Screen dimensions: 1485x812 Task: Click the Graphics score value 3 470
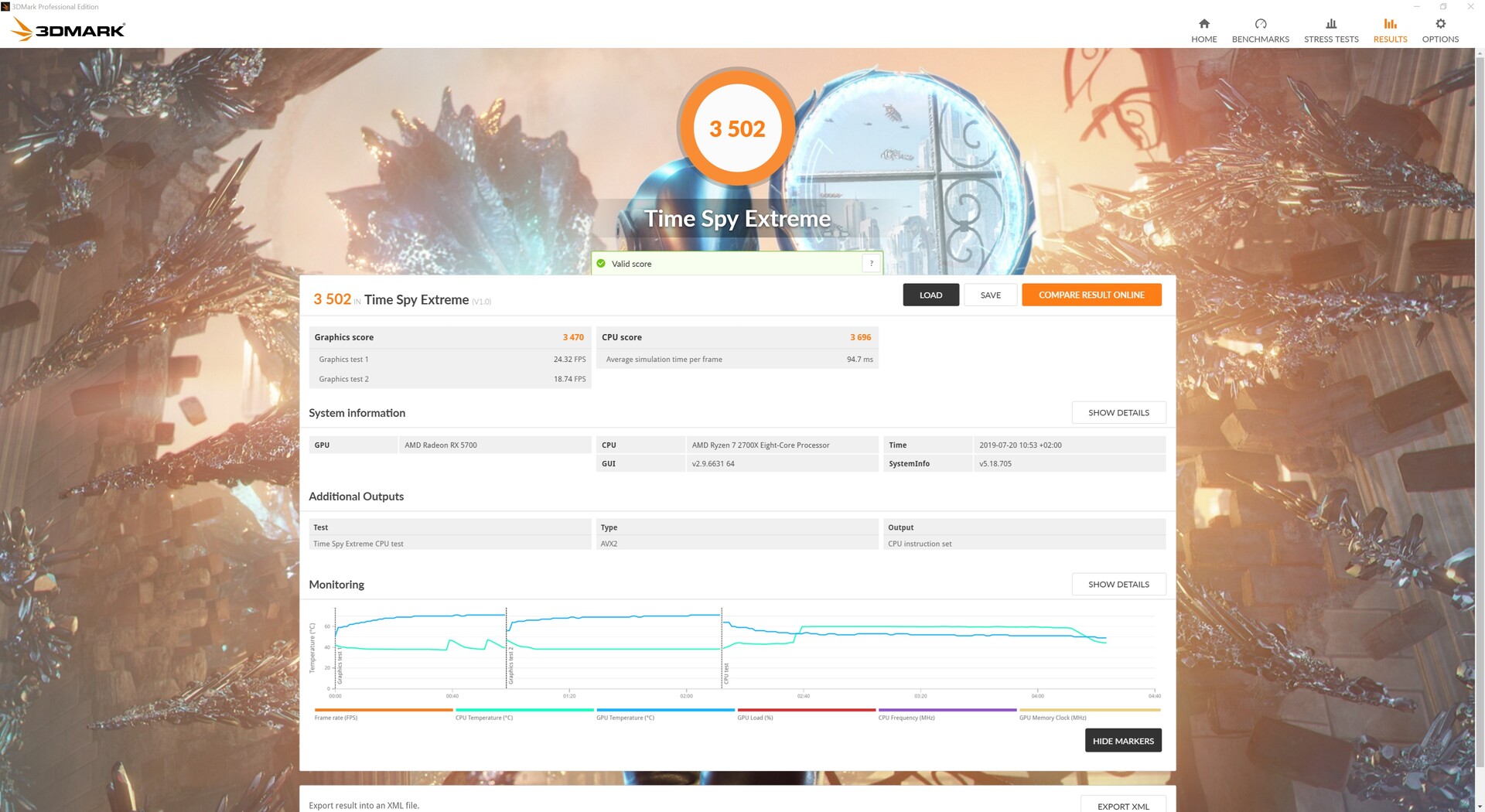tap(573, 337)
